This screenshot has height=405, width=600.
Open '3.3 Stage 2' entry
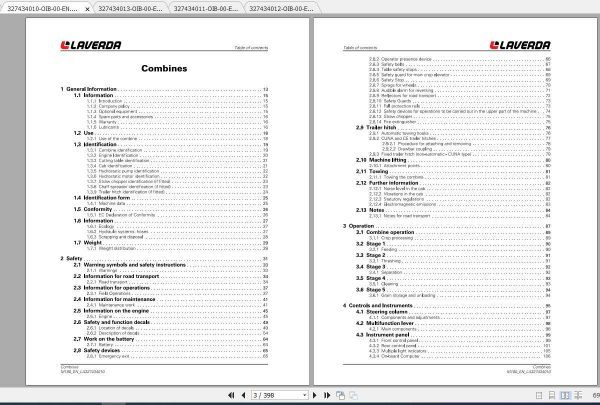tap(453, 255)
